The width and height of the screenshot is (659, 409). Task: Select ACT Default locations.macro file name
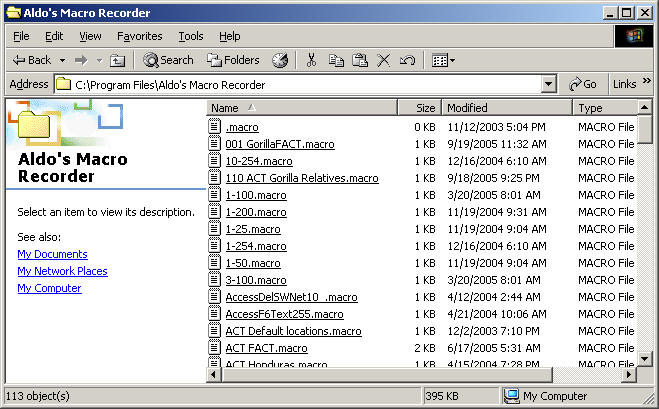pyautogui.click(x=293, y=331)
